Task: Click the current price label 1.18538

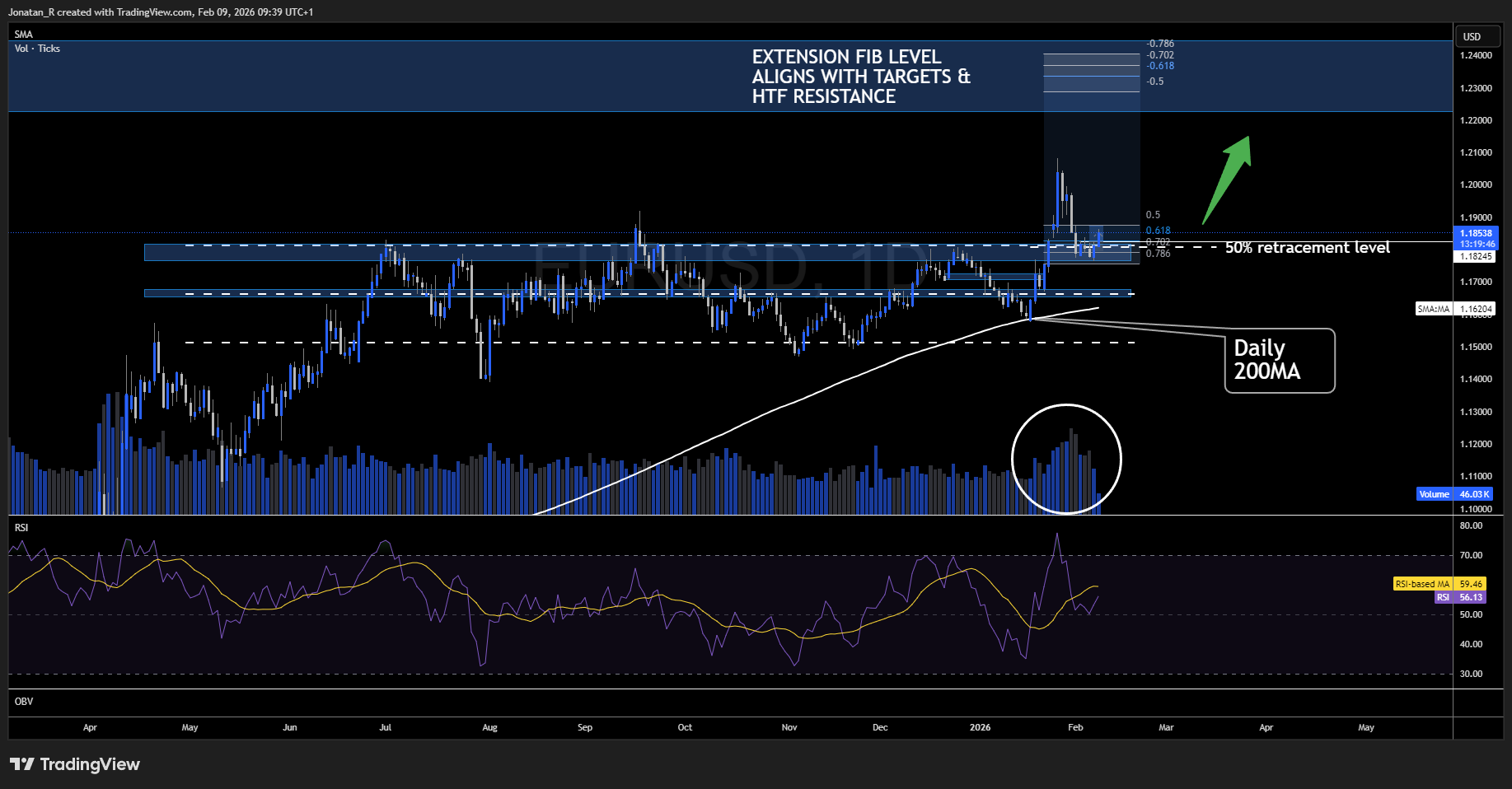Action: (x=1476, y=233)
